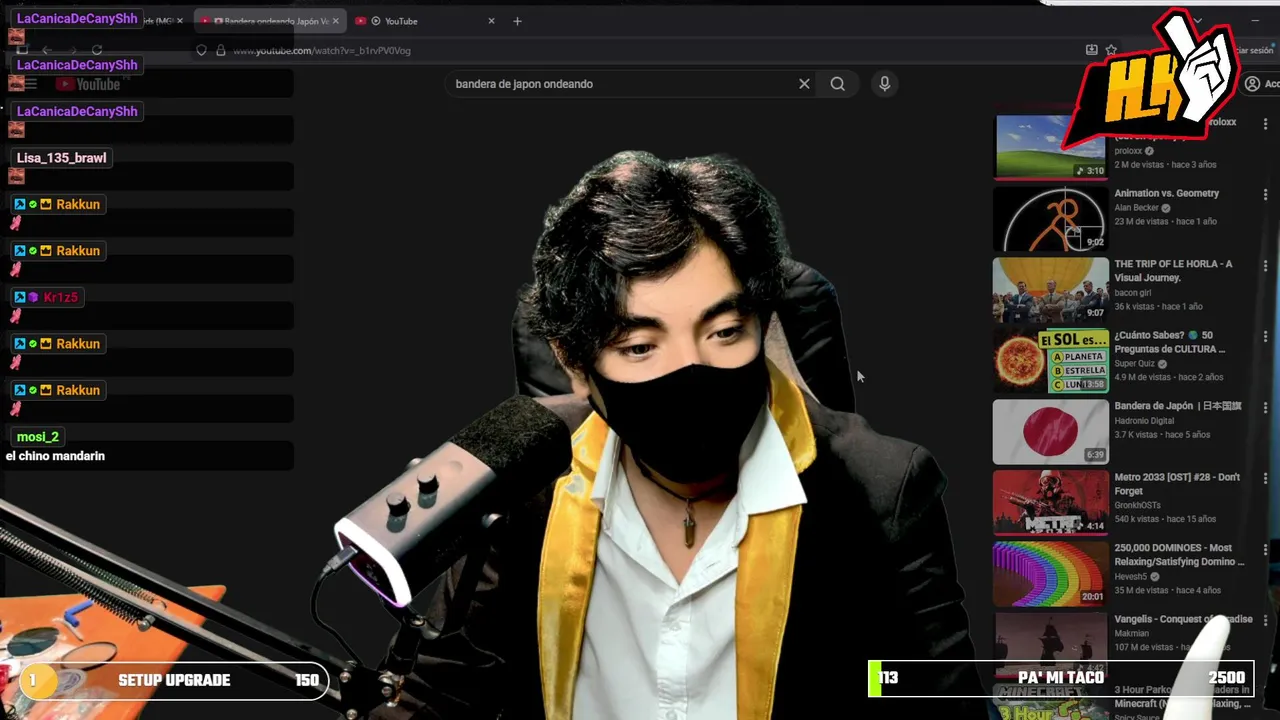Close the 'YouTube' browser tab
This screenshot has height=720, width=1280.
click(x=491, y=21)
